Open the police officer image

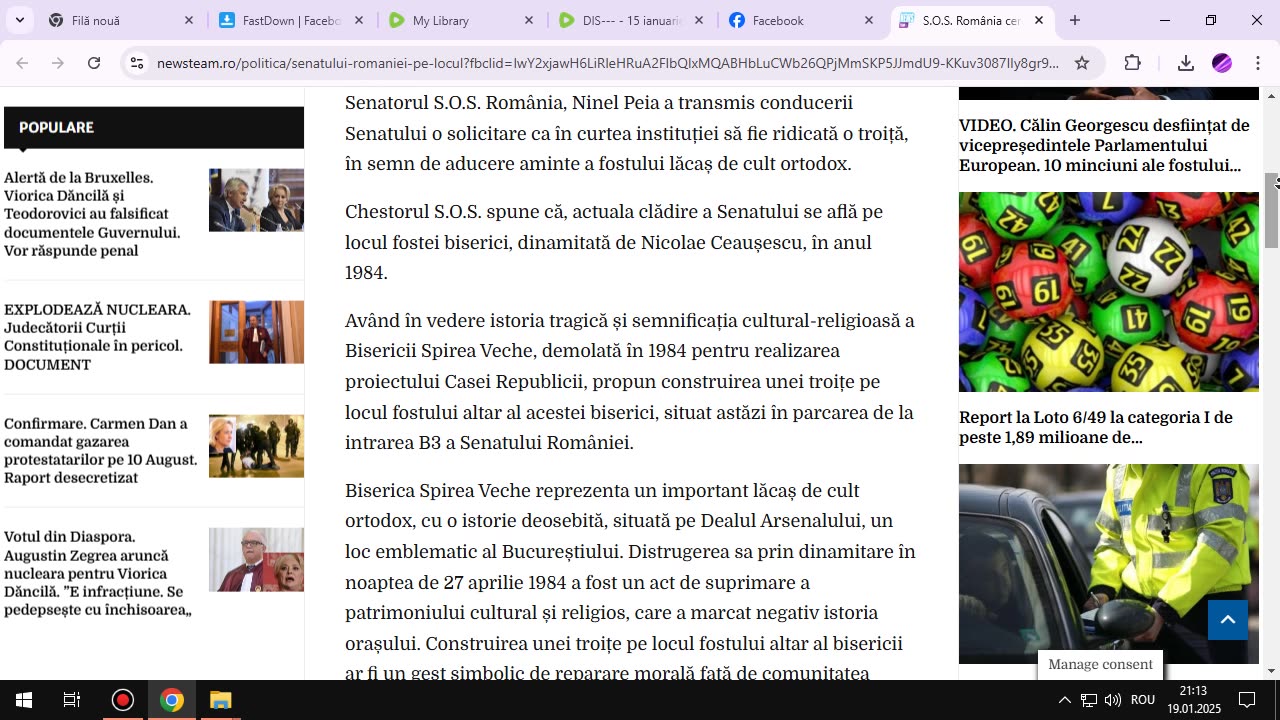[x=1109, y=564]
